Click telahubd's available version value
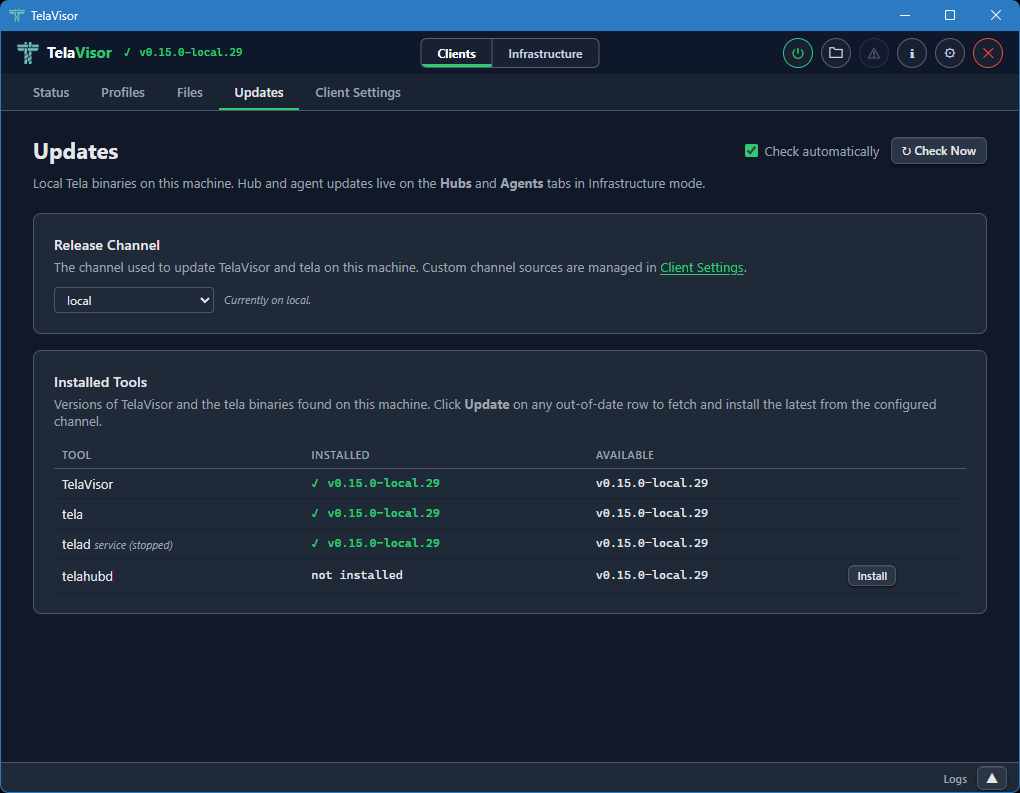 [652, 575]
